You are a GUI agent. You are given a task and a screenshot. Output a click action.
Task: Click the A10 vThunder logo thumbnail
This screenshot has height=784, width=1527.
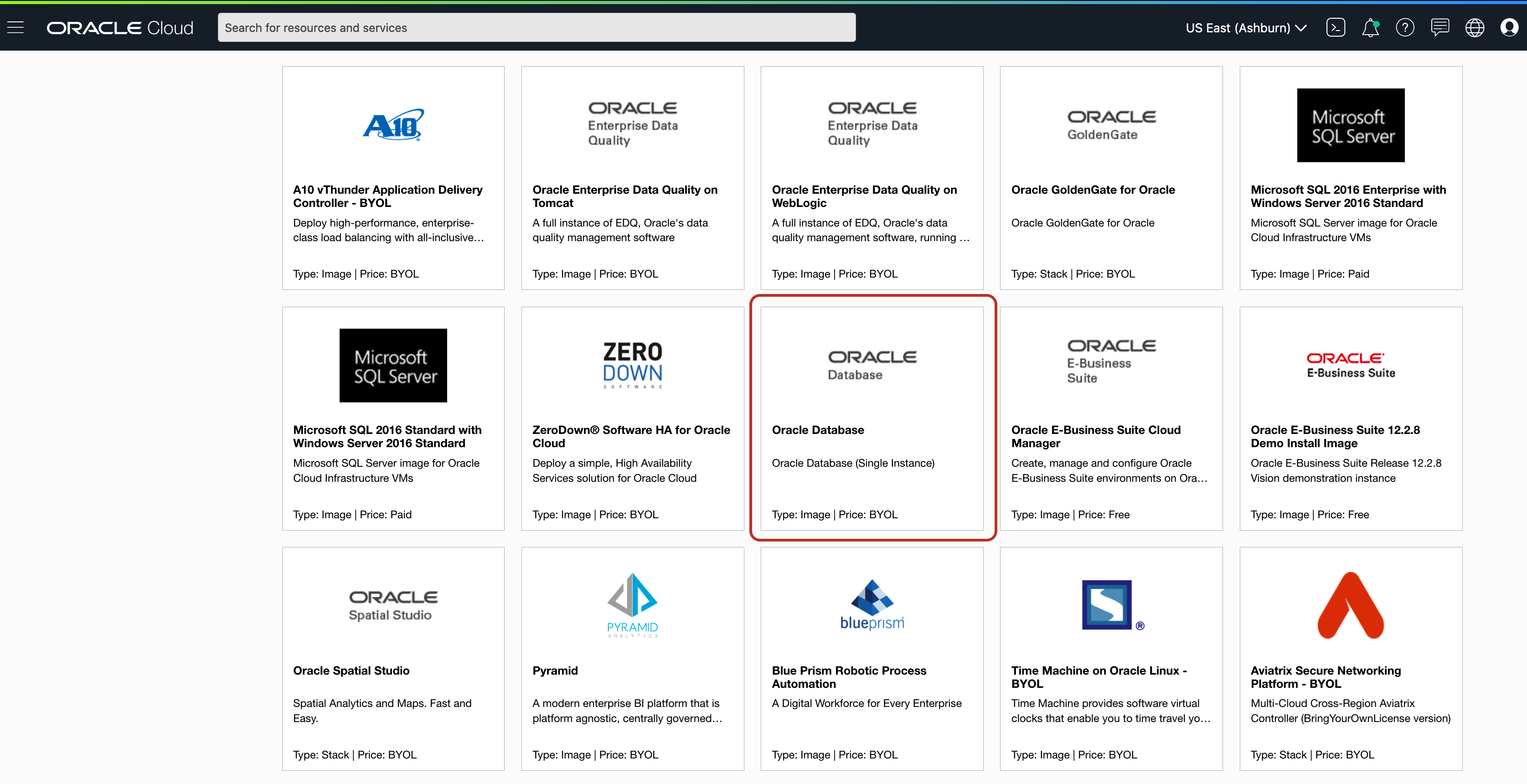393,125
